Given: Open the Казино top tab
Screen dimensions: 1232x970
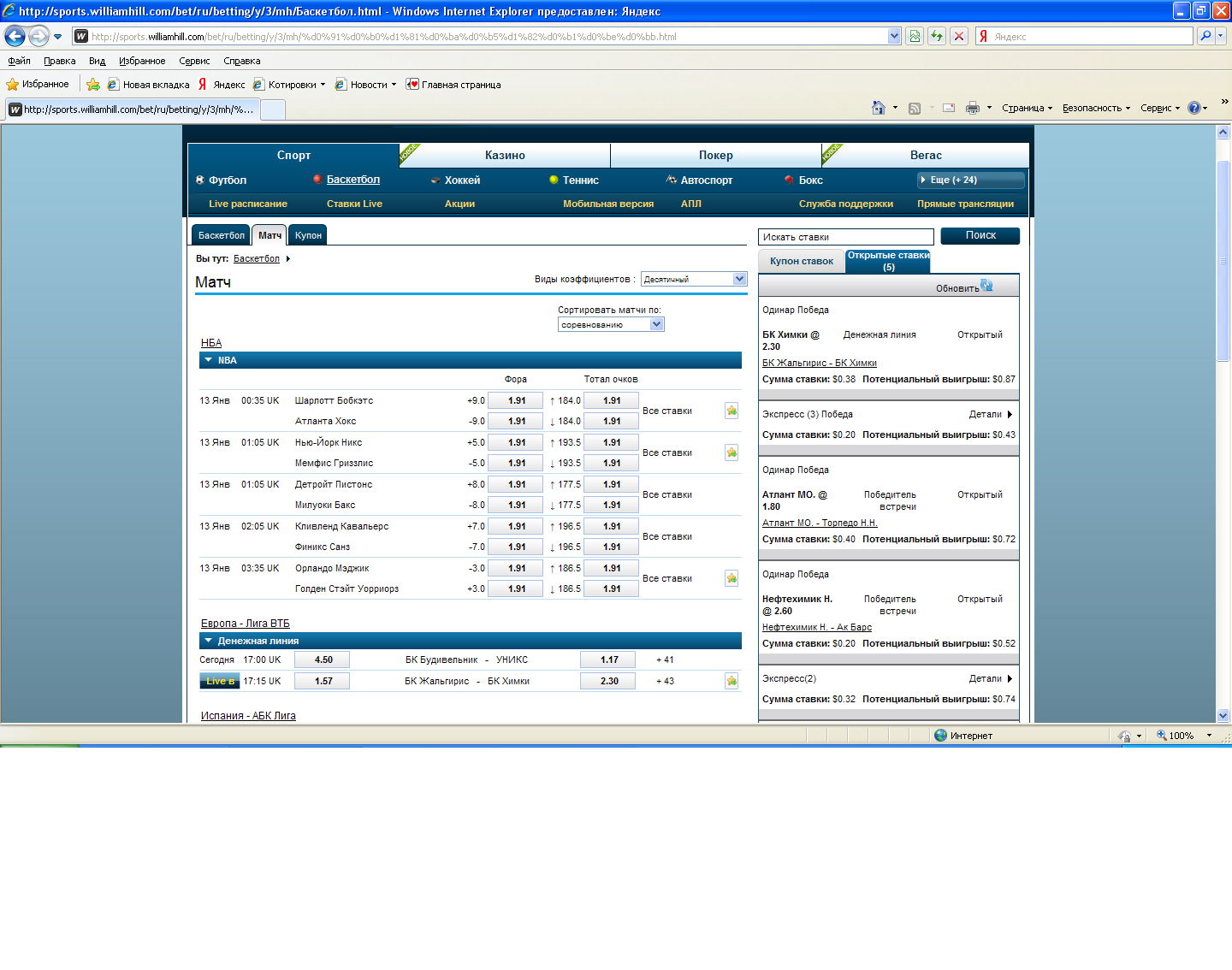Looking at the screenshot, I should pos(505,155).
